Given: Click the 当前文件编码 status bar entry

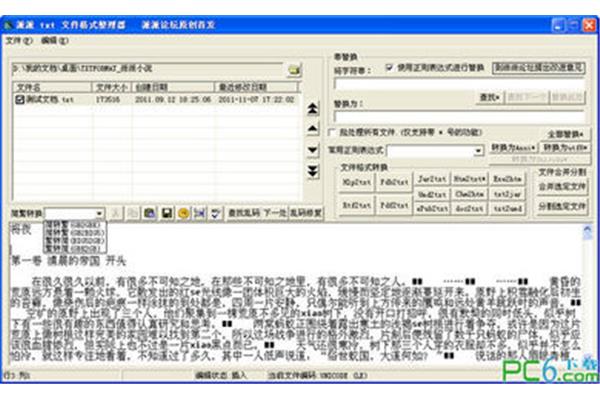Looking at the screenshot, I should pos(318,376).
